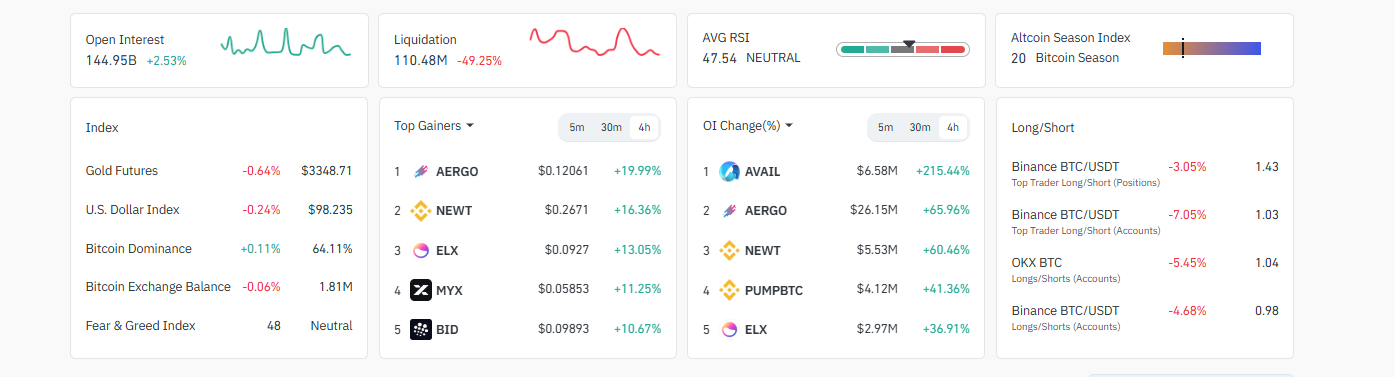Click the ELX coin icon in Top Gainers

click(420, 250)
